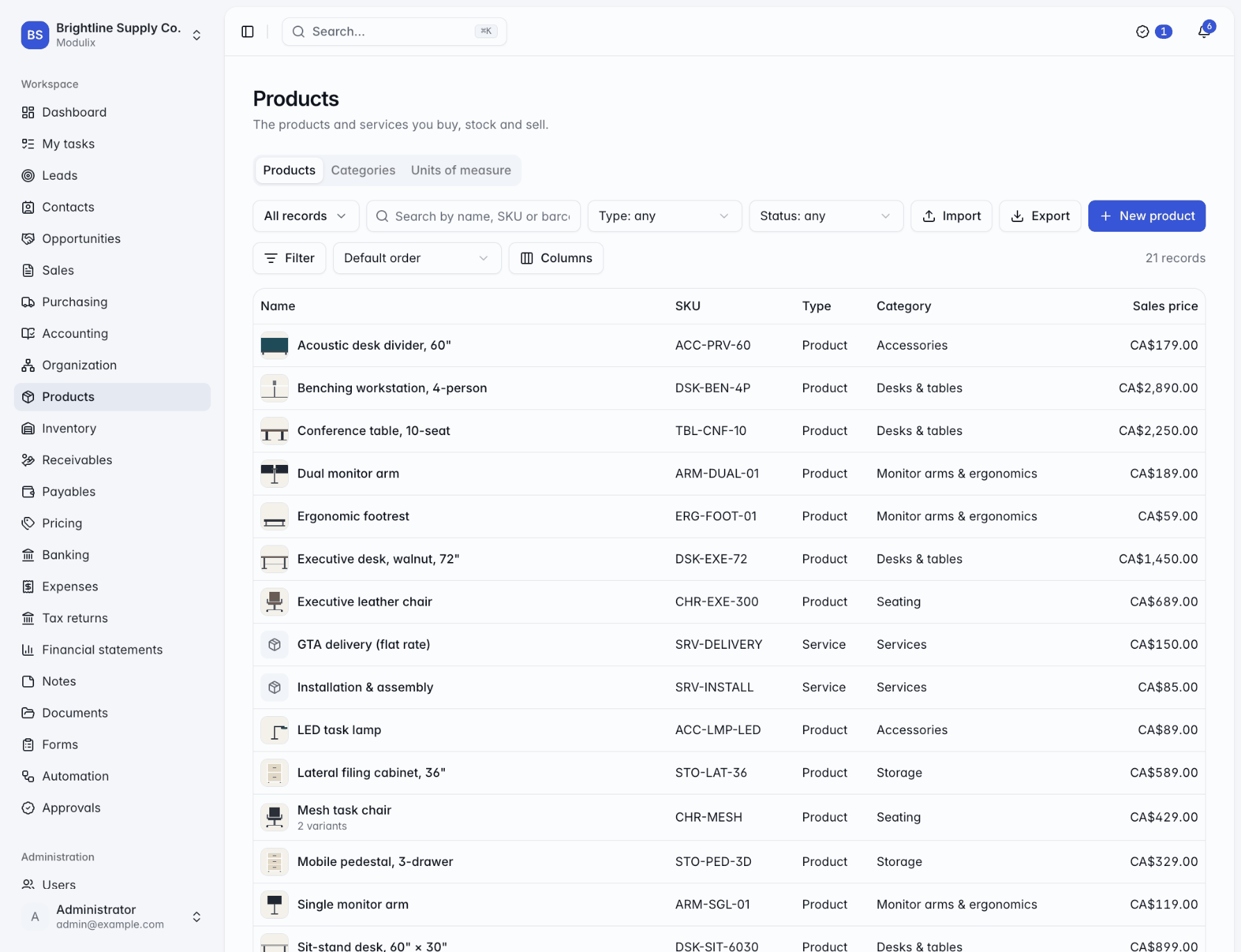Open Pricing in sidebar

[112, 523]
